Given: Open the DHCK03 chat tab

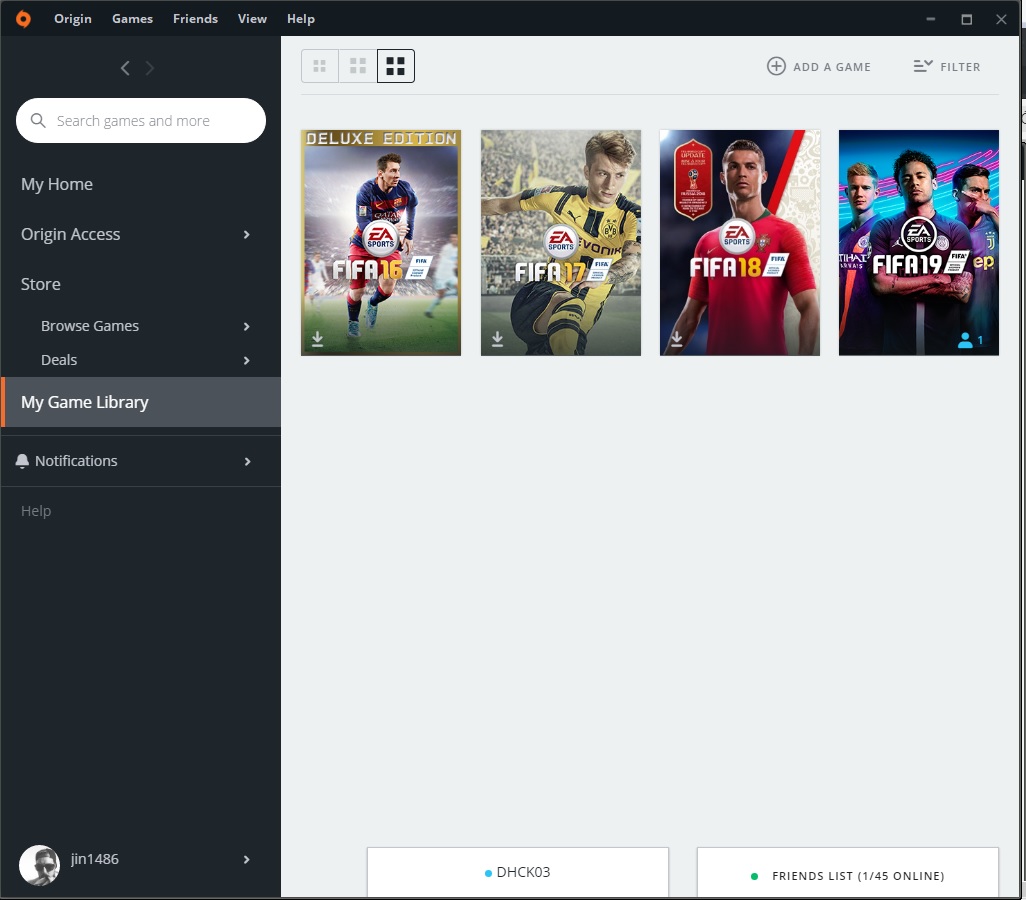Looking at the screenshot, I should point(518,873).
